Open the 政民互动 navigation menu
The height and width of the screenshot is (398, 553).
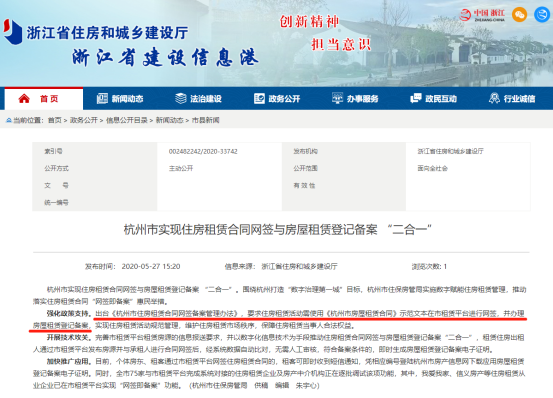pyautogui.click(x=434, y=99)
